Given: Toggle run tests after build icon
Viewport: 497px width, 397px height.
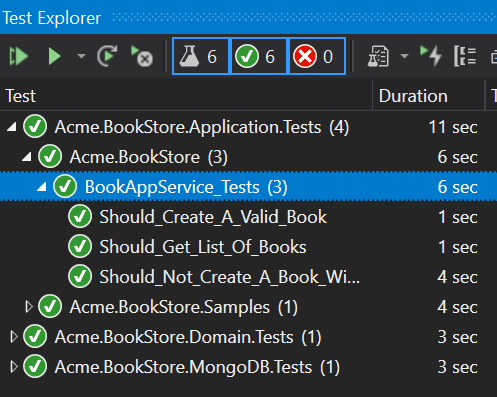Looking at the screenshot, I should click(x=431, y=56).
